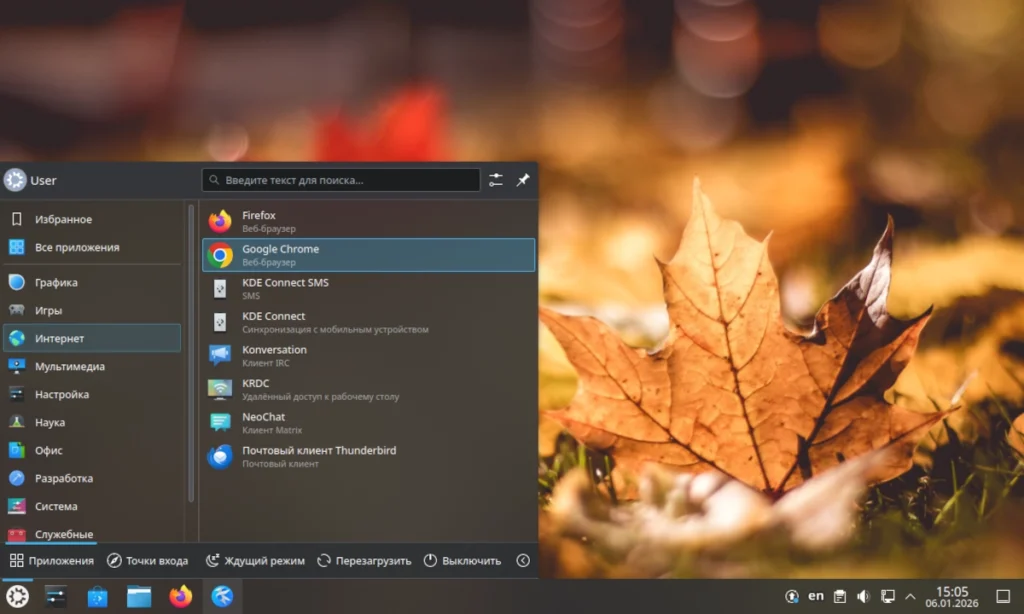Launch Firefox from the Internet list

click(368, 221)
